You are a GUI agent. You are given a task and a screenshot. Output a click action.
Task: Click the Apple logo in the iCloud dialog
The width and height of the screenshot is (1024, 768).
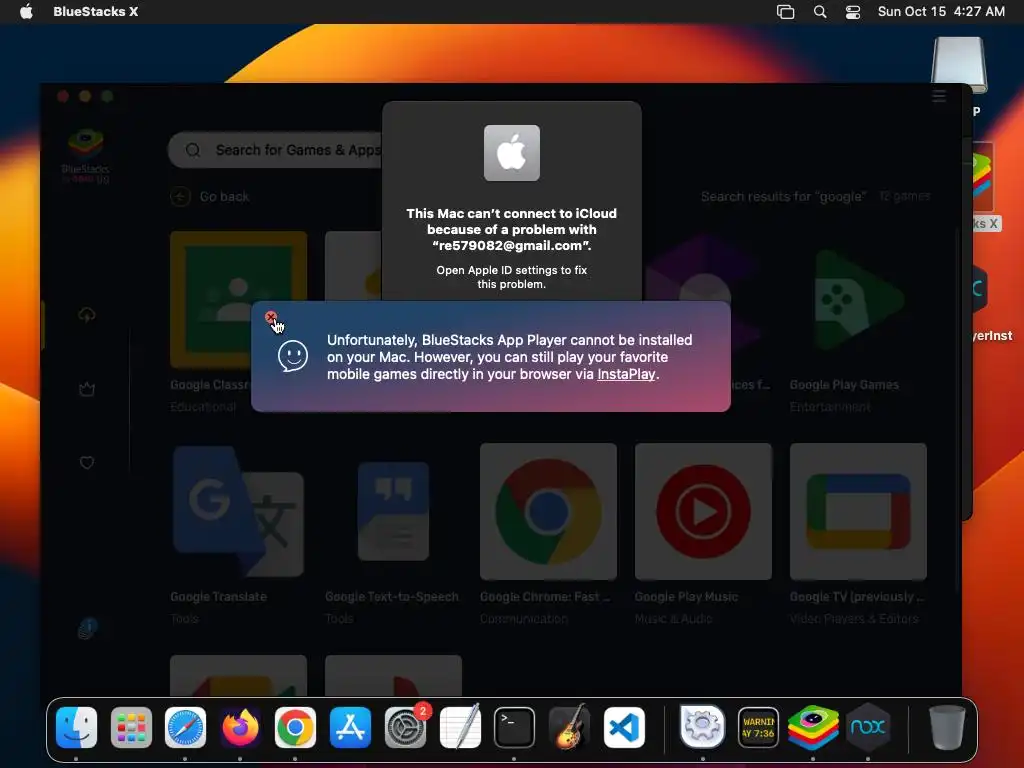(511, 153)
